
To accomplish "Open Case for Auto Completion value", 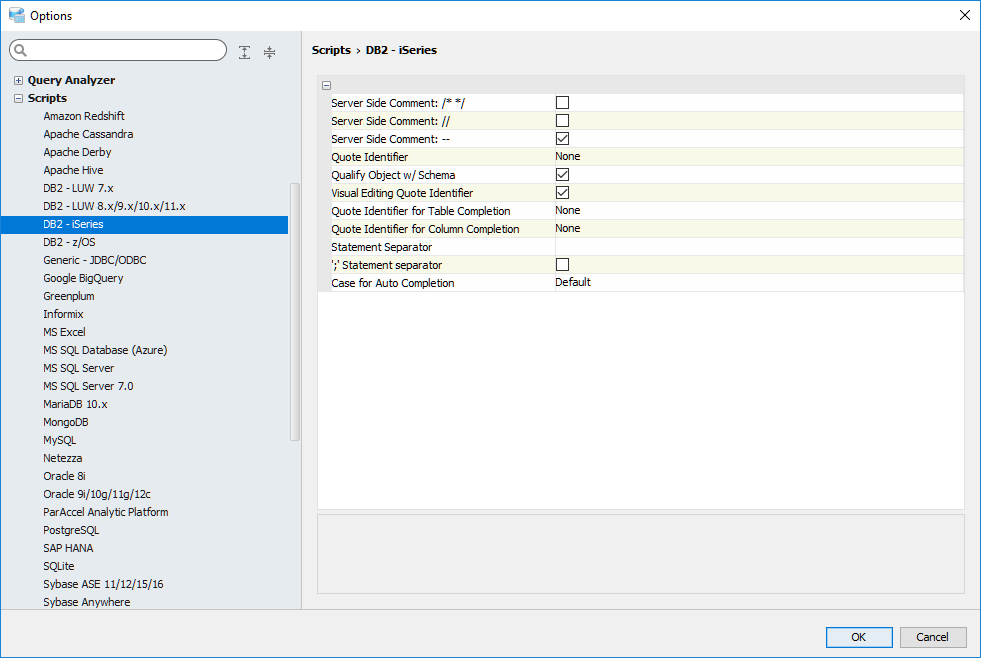I will tap(758, 282).
